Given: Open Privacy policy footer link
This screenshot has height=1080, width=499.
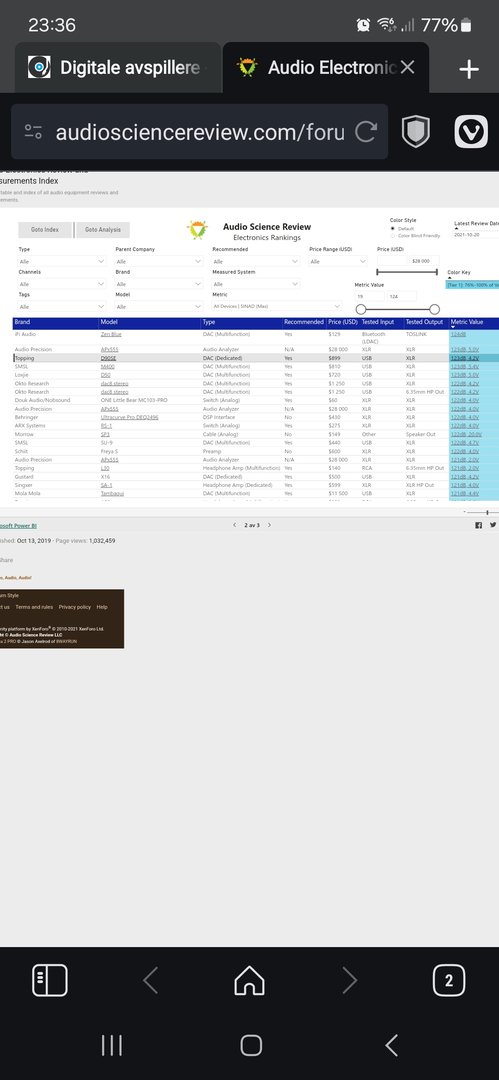Looking at the screenshot, I should pyautogui.click(x=74, y=607).
